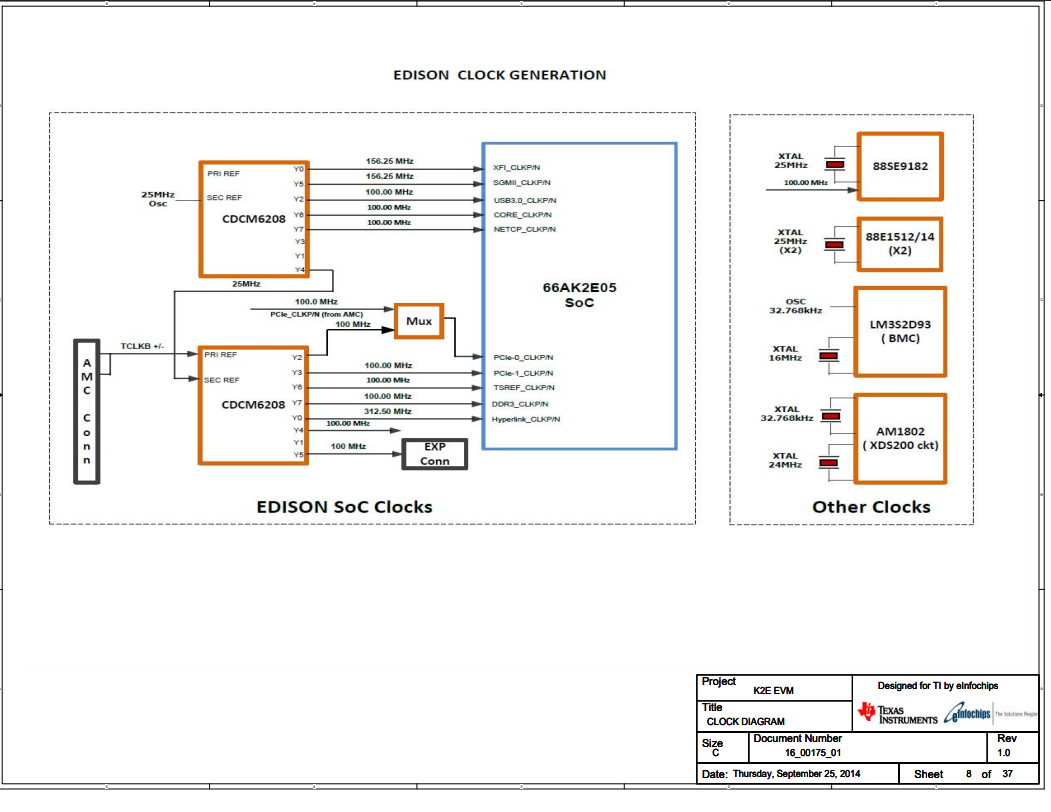1051x812 pixels.
Task: Select the Hyperlink_CLKP/N pin label
Action: pyautogui.click(x=526, y=419)
